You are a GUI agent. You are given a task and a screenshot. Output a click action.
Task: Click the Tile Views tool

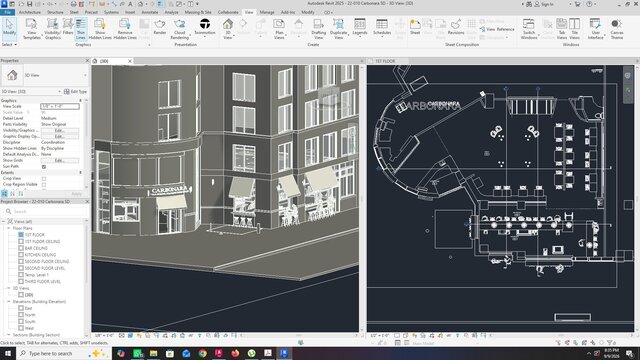click(x=574, y=29)
